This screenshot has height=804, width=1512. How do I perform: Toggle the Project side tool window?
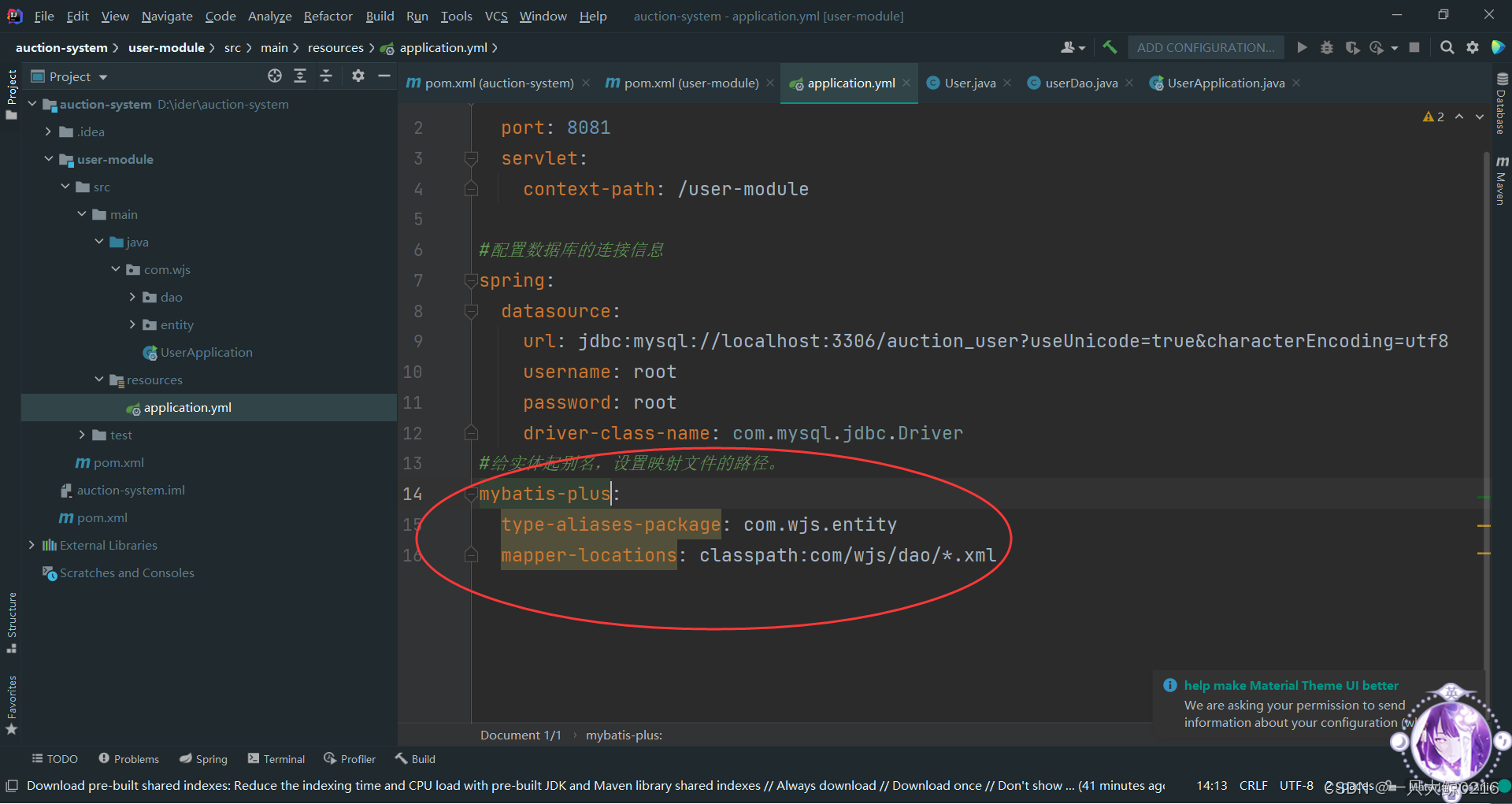coord(12,94)
